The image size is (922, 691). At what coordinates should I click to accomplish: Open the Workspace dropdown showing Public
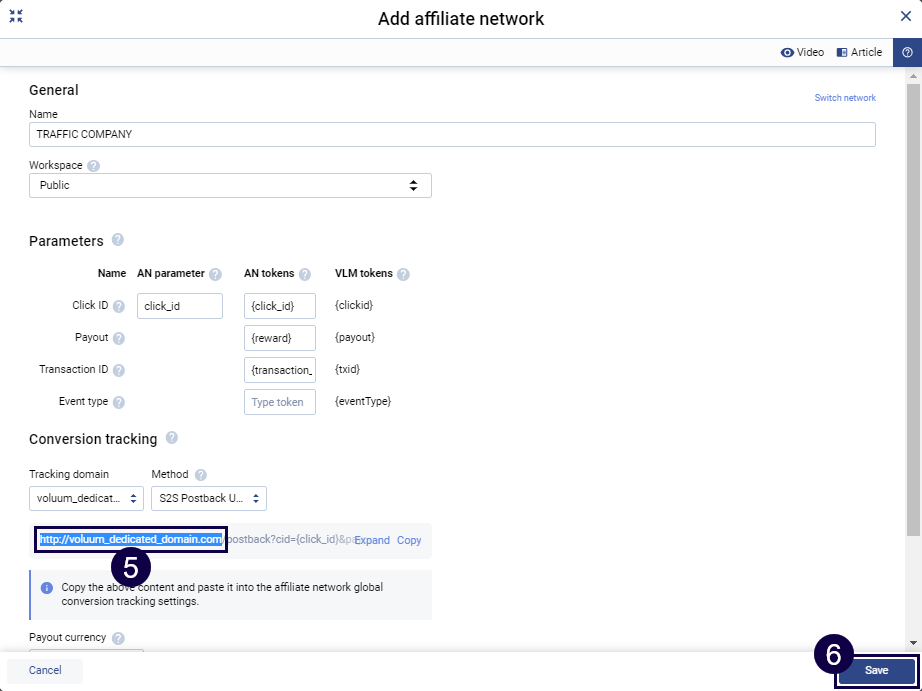230,185
